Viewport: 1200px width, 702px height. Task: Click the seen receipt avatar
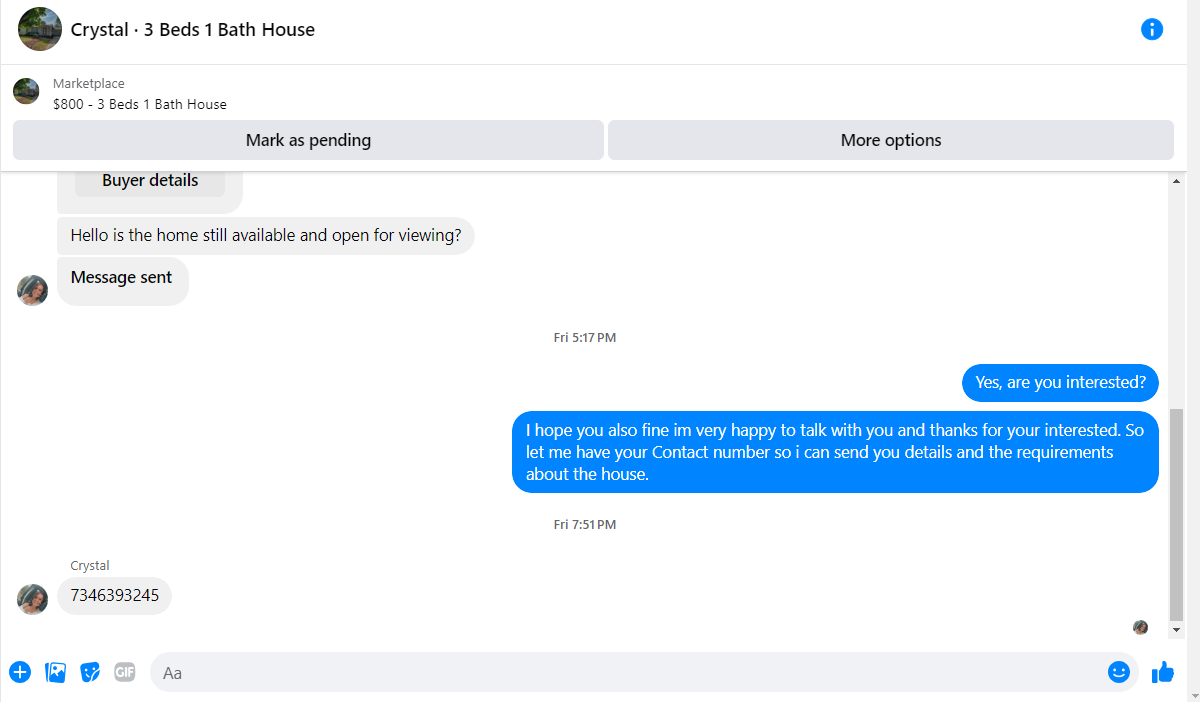(1140, 627)
